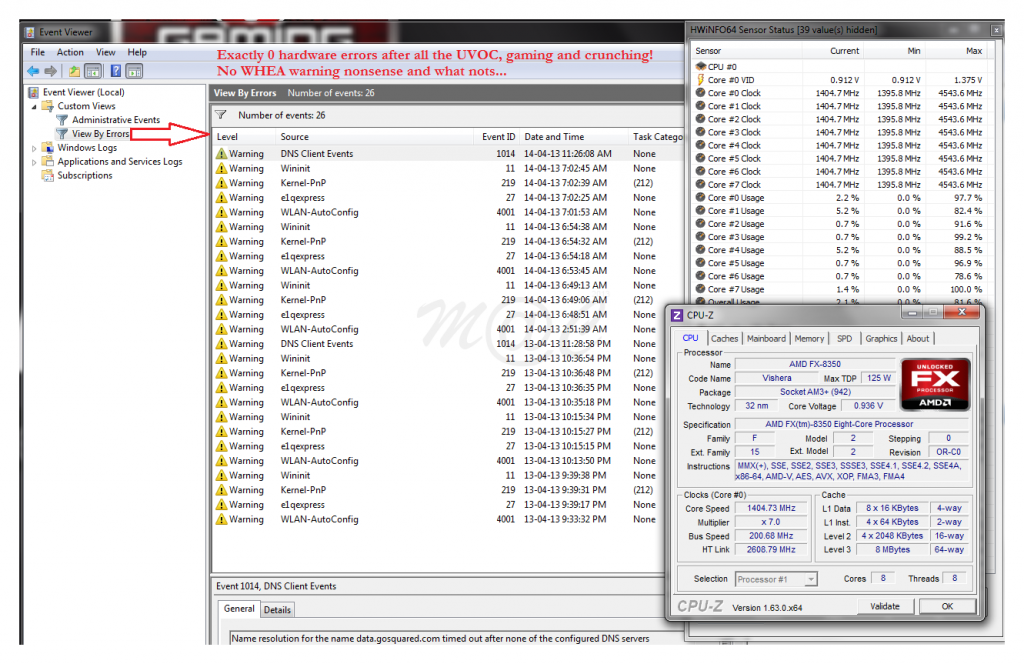This screenshot has height=663, width=1024.
Task: Click the filter funnel icon above events
Action: tap(222, 115)
